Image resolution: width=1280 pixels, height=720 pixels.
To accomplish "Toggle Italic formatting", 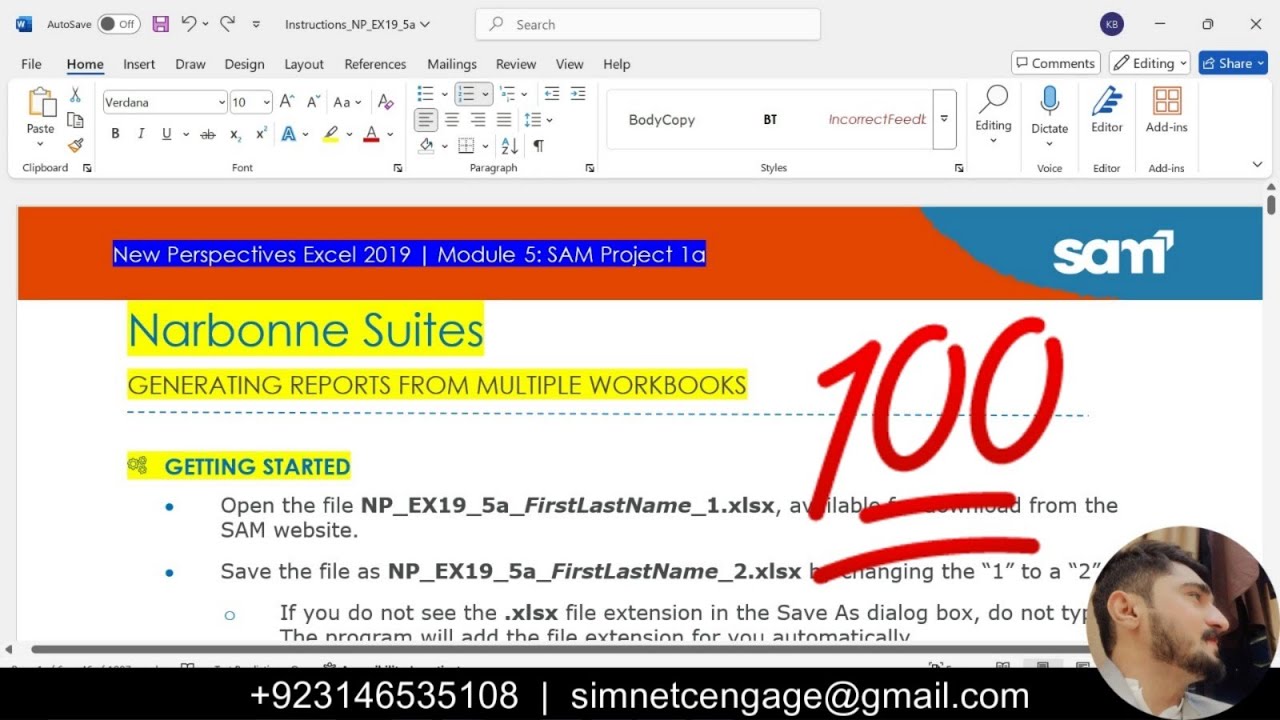I will click(x=141, y=134).
